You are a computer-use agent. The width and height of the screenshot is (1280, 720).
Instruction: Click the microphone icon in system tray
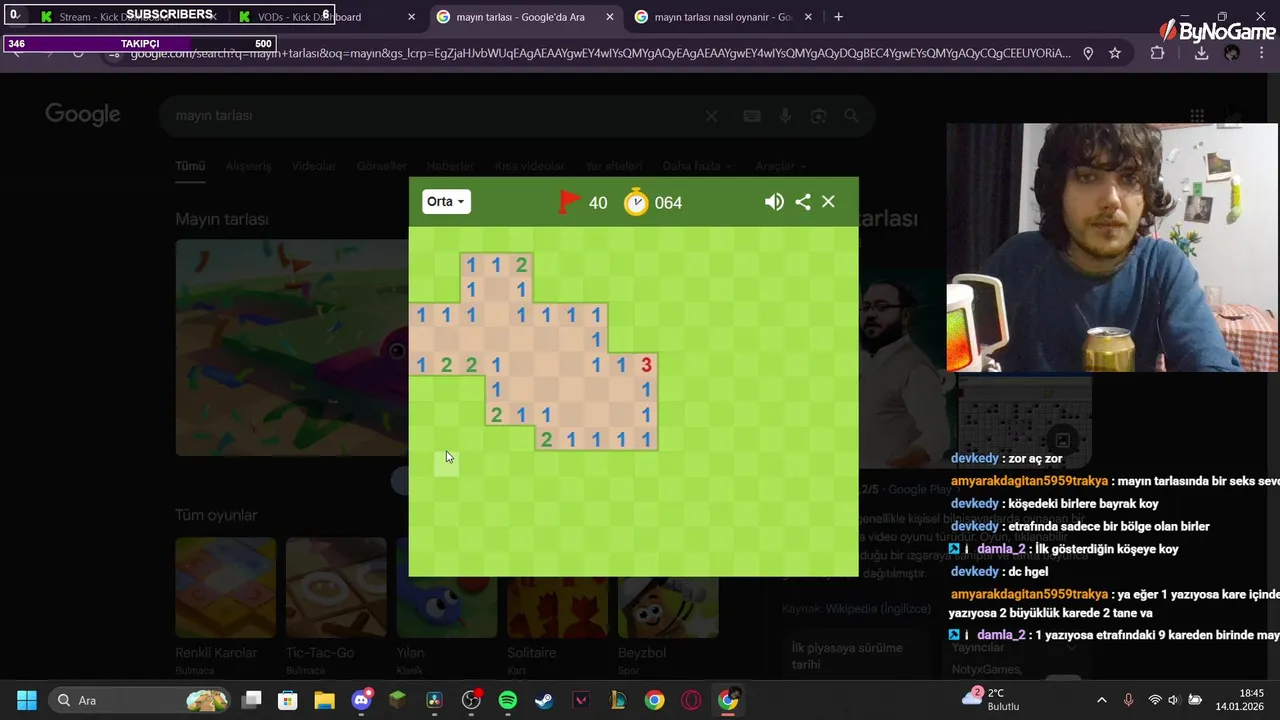[x=1128, y=700]
